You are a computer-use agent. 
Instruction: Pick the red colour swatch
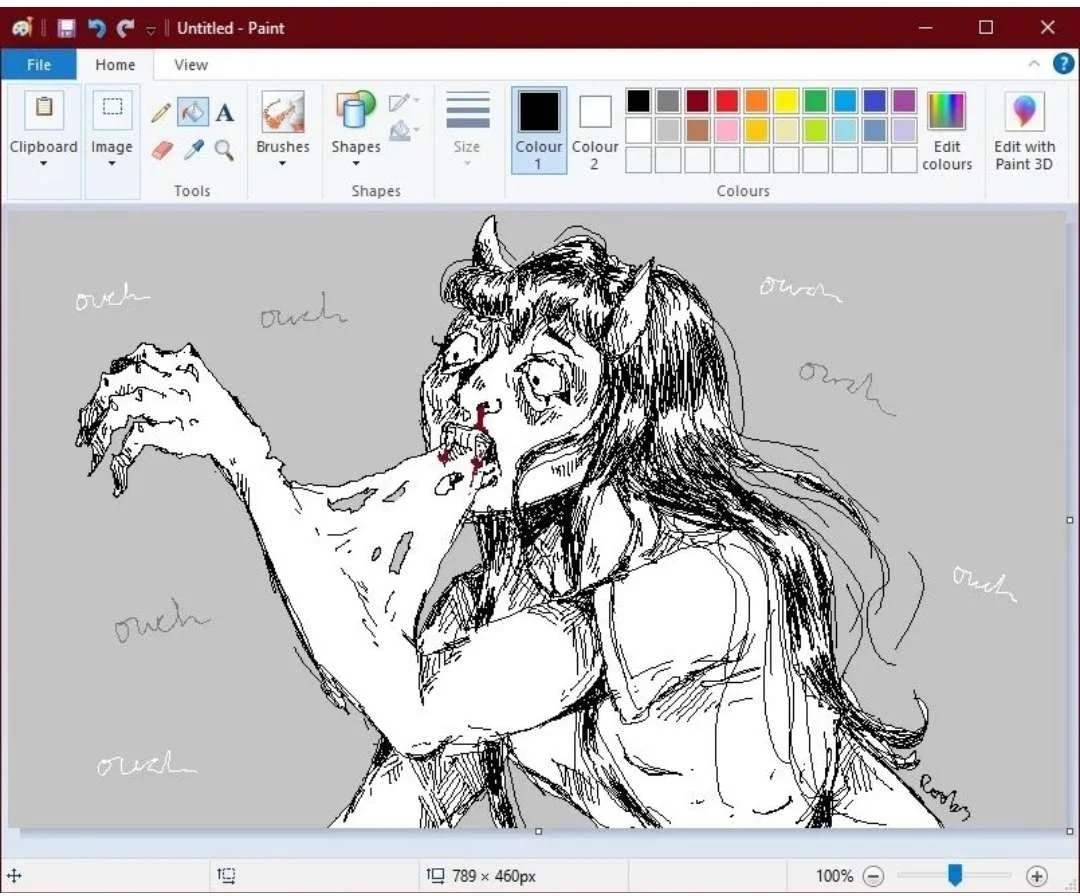727,101
